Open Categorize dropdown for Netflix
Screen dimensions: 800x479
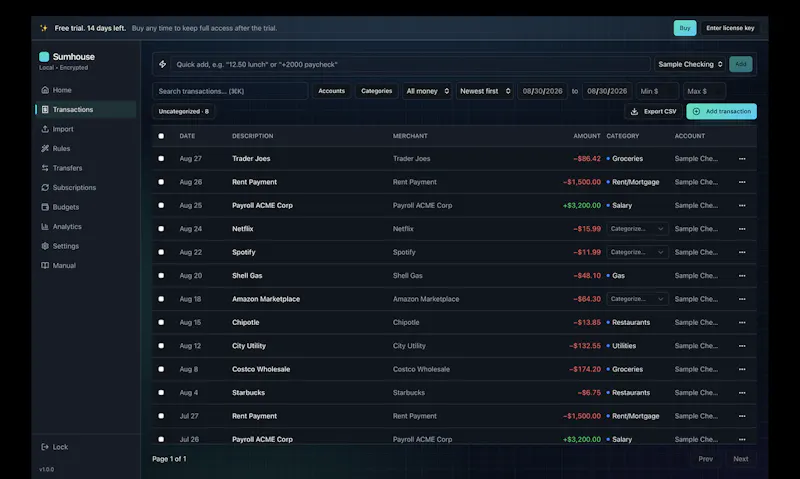click(637, 229)
